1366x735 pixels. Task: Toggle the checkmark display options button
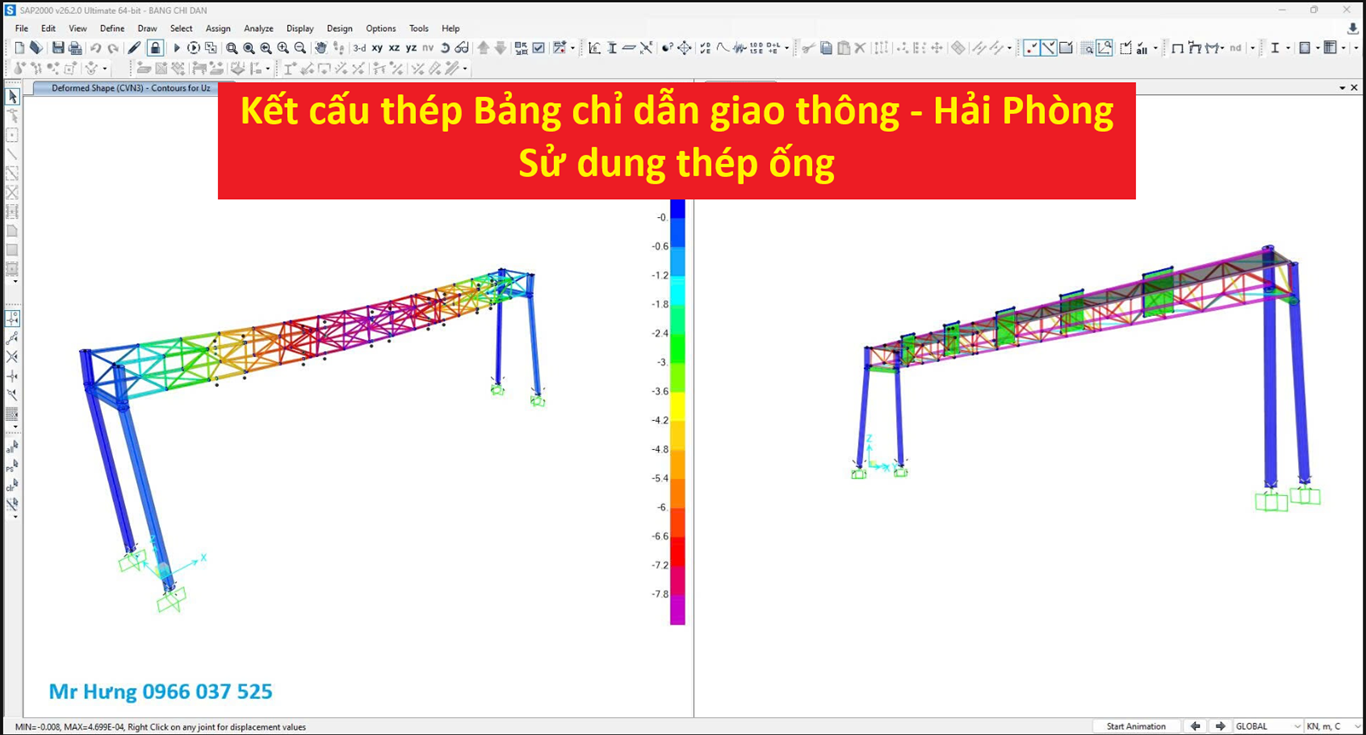click(539, 48)
